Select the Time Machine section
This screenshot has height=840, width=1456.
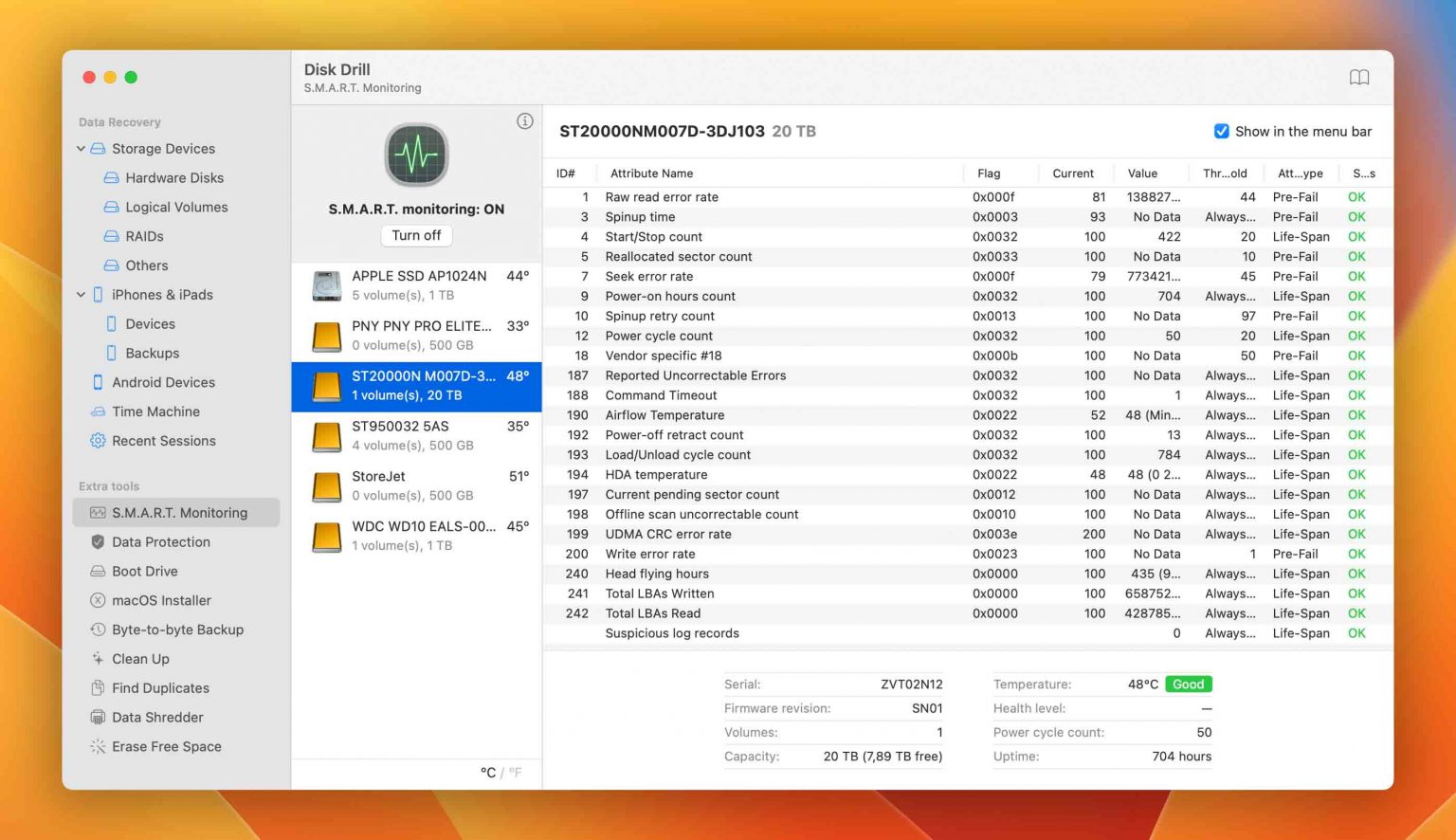154,411
